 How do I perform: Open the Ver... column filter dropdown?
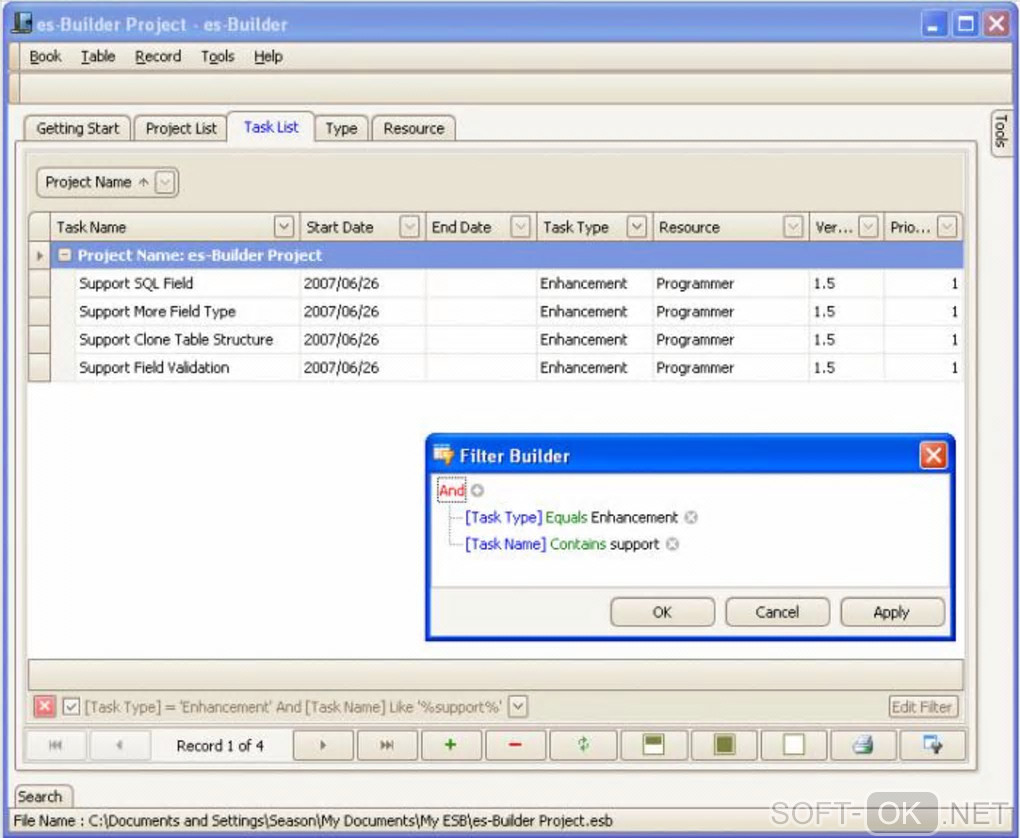tap(868, 227)
